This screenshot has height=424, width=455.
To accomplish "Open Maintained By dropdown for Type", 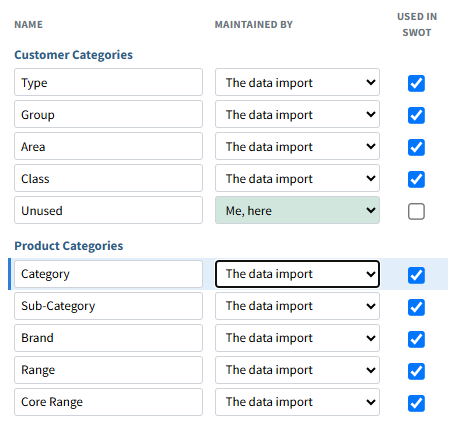I will coord(297,82).
